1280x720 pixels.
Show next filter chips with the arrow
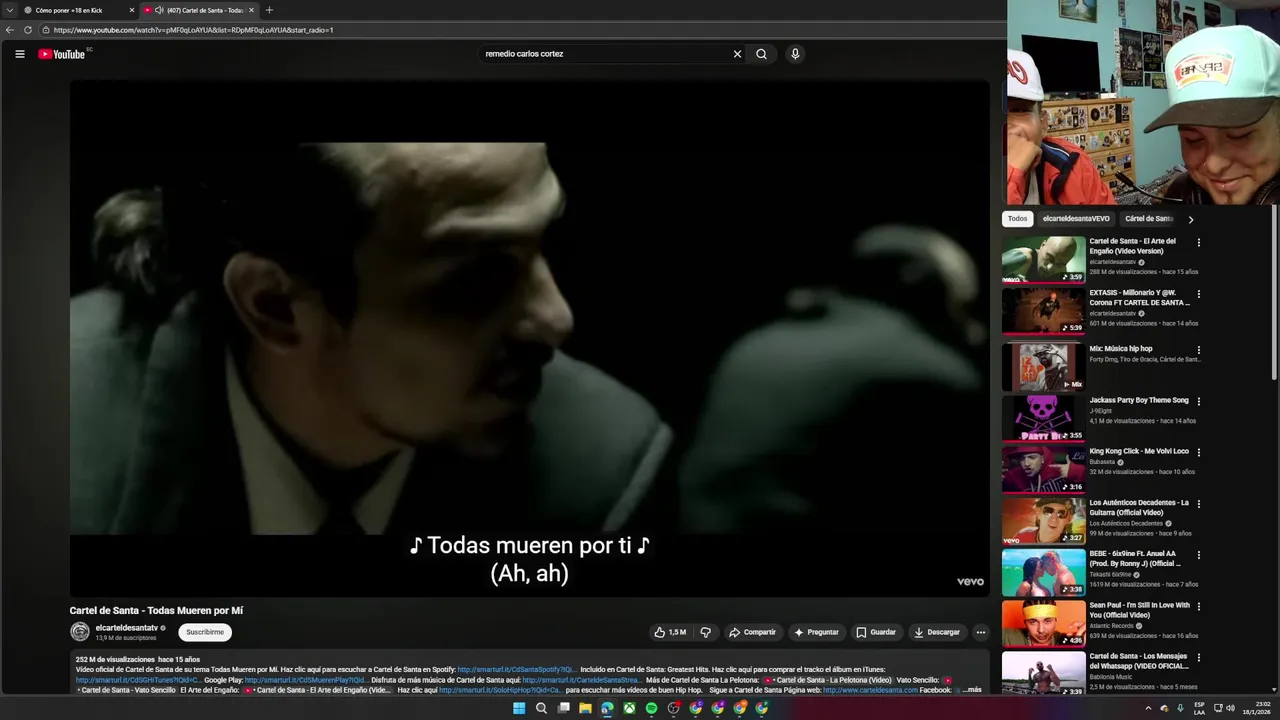[1190, 219]
